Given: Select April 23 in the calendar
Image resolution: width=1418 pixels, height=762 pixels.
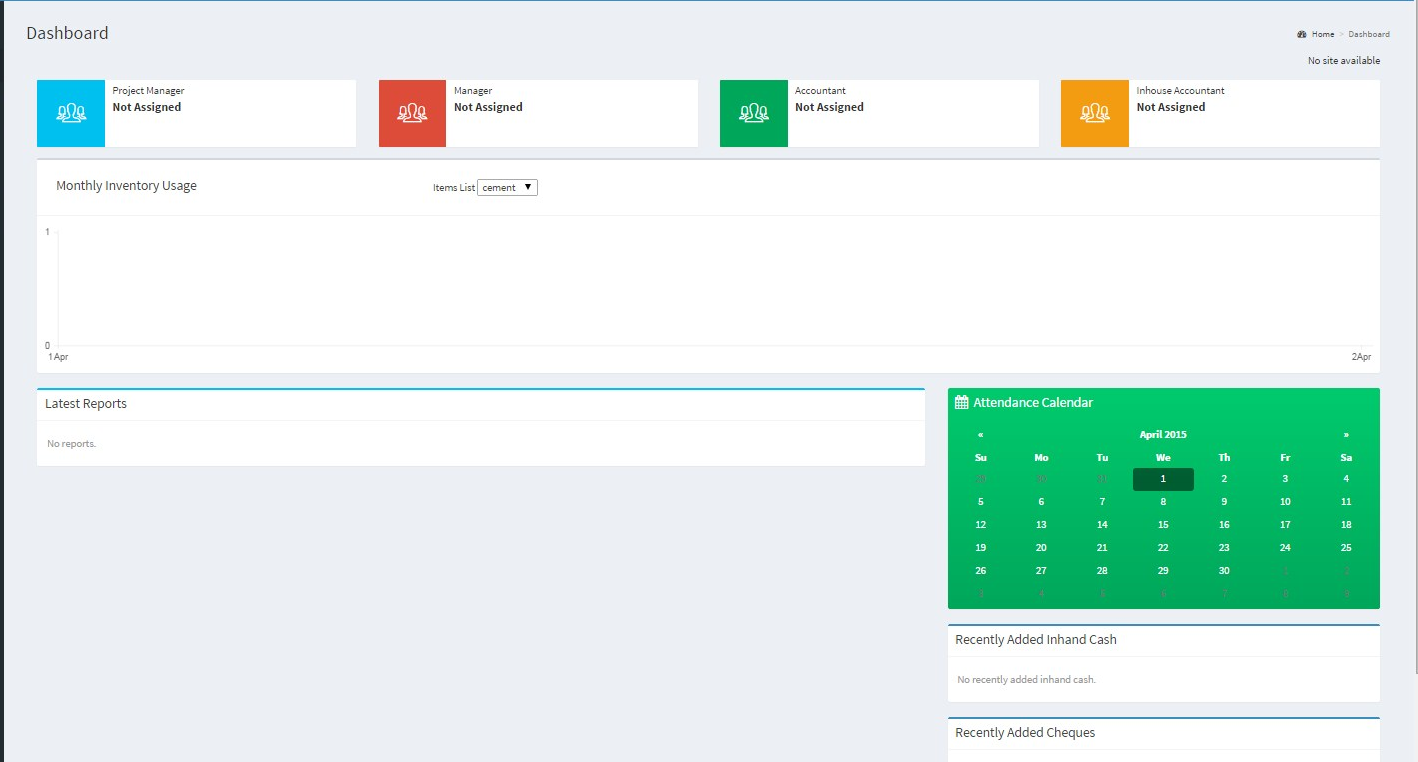Looking at the screenshot, I should click(1224, 548).
